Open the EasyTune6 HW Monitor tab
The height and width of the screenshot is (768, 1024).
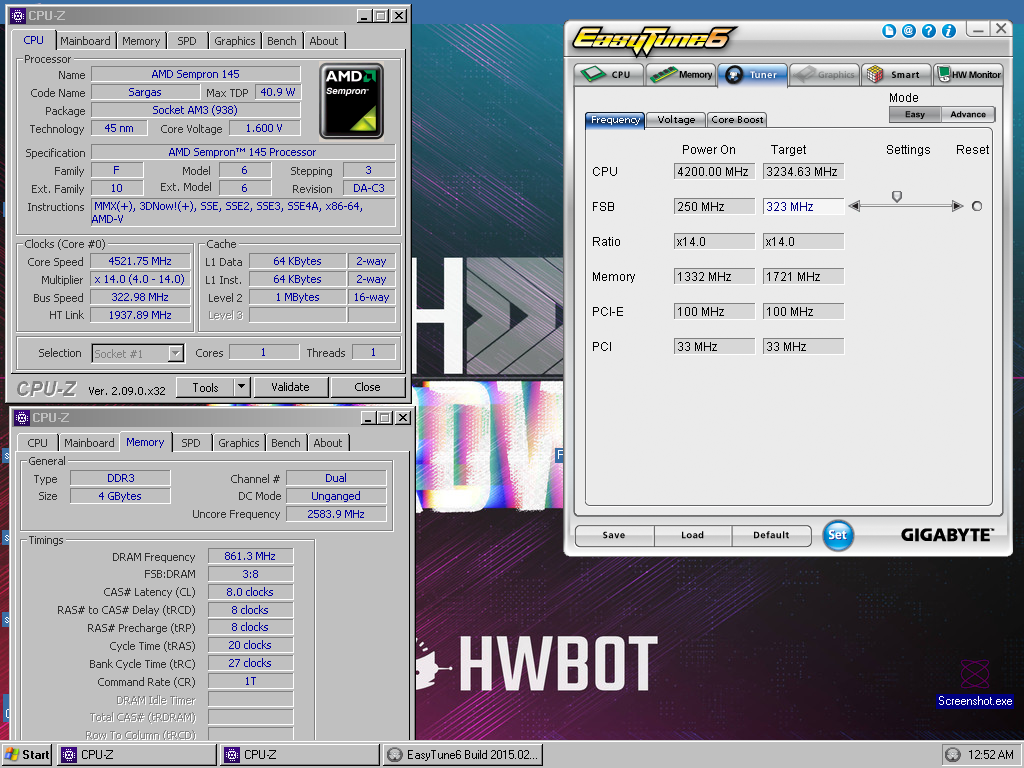(968, 74)
